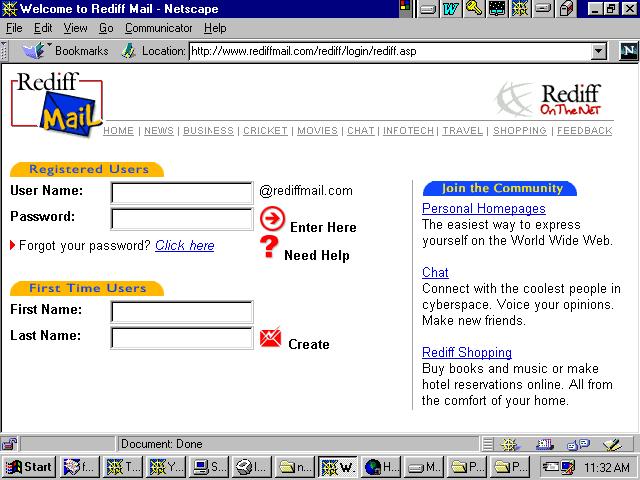Screen dimensions: 640x480
Task: Open the Edit menu
Action: tap(43, 28)
